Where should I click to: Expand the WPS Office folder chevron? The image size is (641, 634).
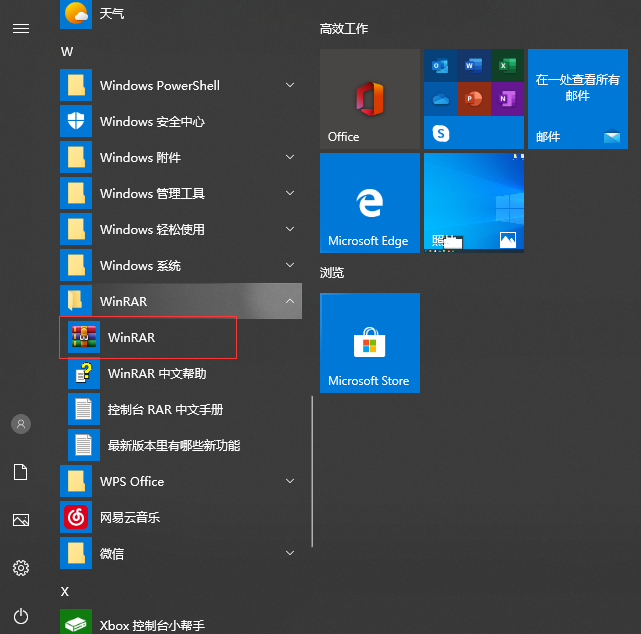pyautogui.click(x=290, y=481)
